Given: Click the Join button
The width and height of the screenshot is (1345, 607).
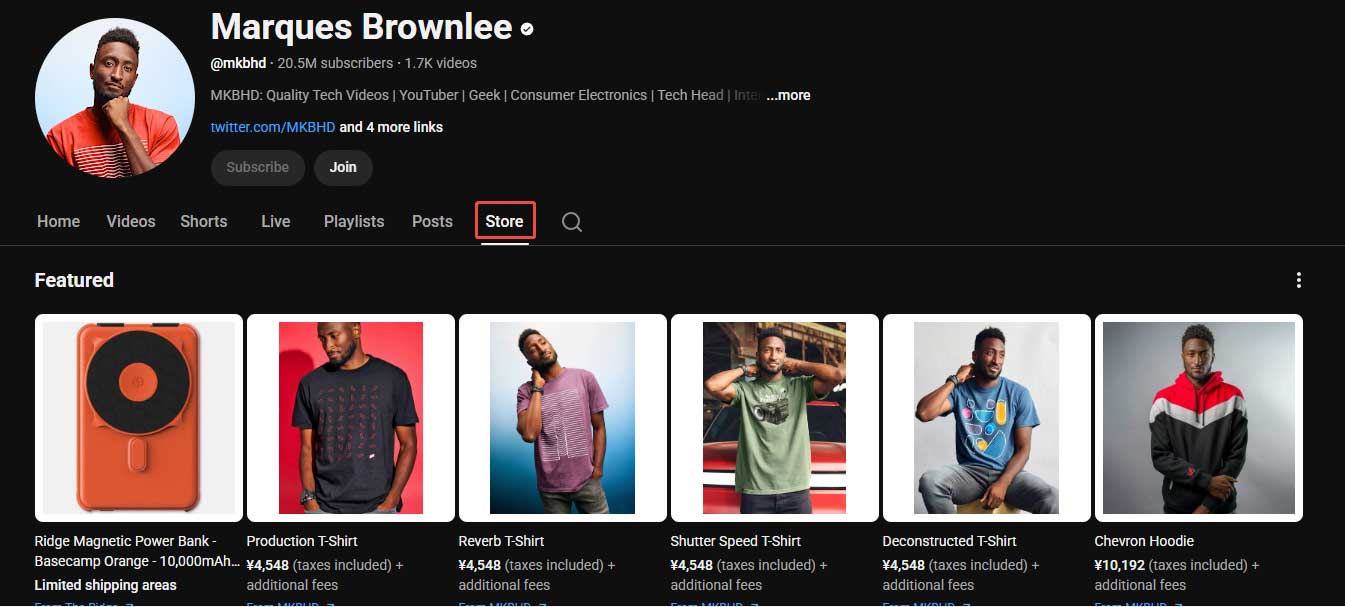Looking at the screenshot, I should [343, 167].
